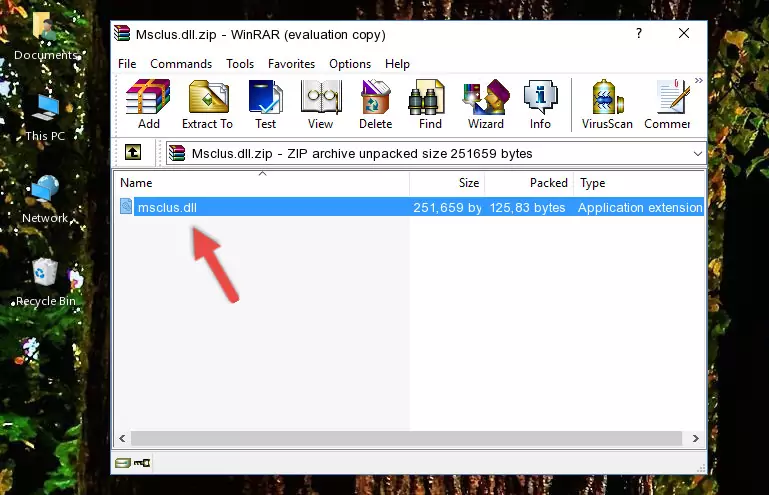Go up one folder level
Viewport: 769px width, 495px height.
pyautogui.click(x=133, y=152)
